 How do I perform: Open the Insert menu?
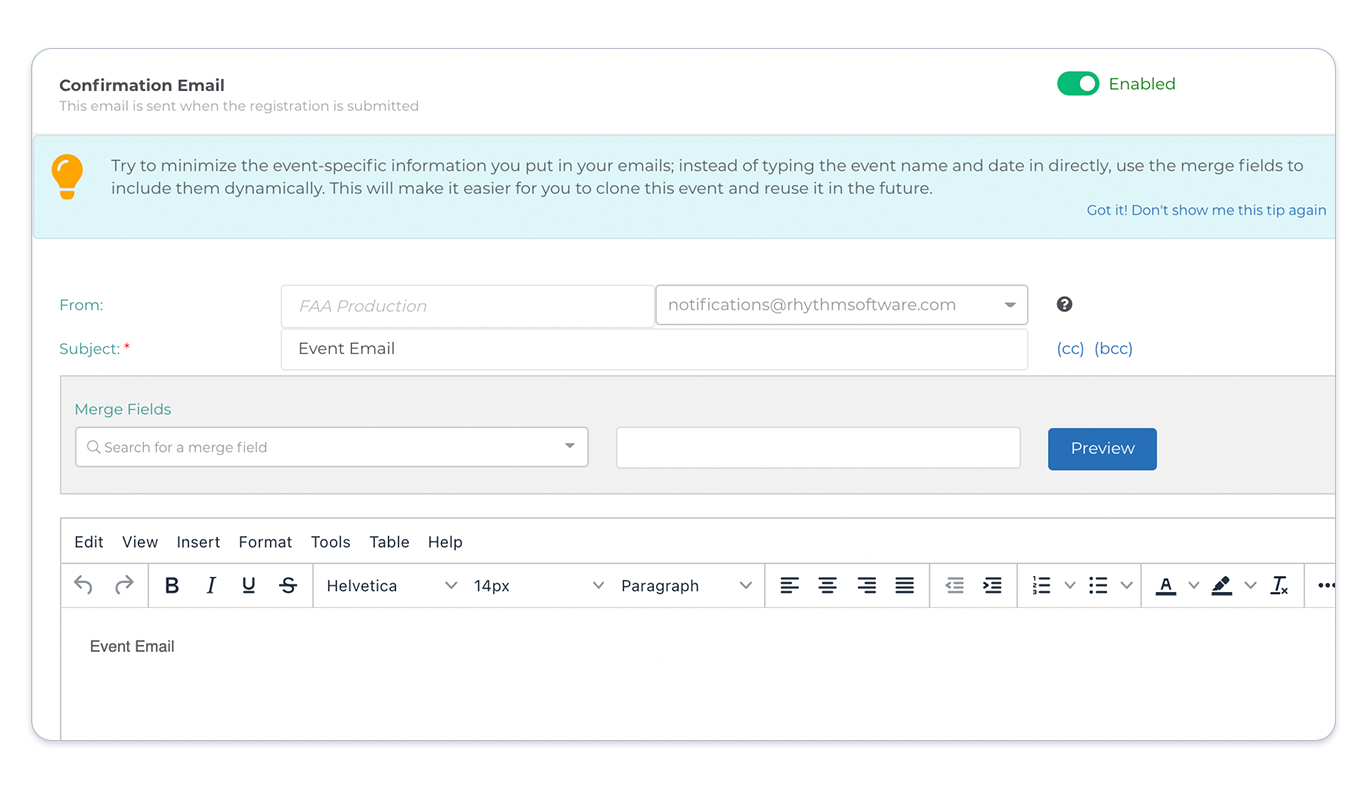pos(198,542)
